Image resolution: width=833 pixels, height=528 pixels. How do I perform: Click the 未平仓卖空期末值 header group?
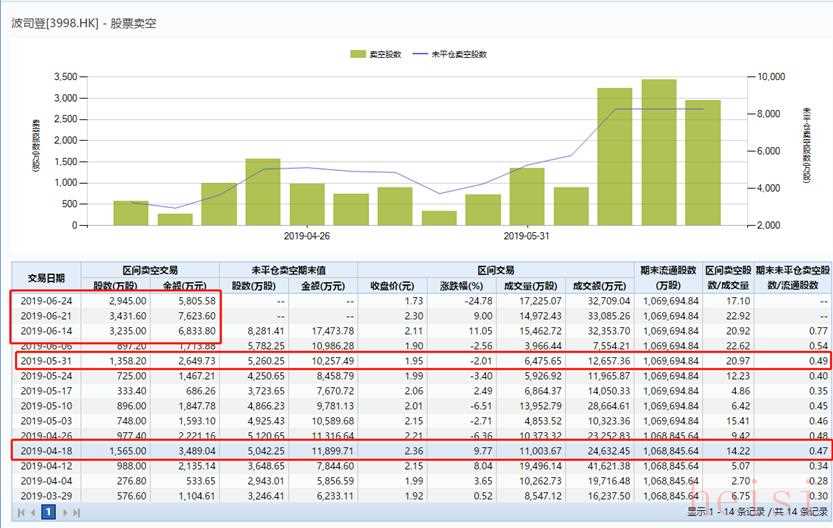(x=289, y=270)
